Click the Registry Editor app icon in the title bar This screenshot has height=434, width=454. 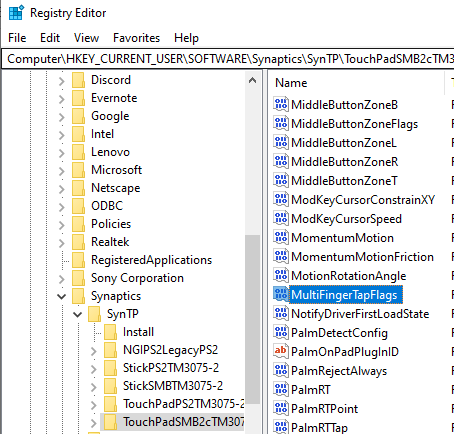coord(16,13)
